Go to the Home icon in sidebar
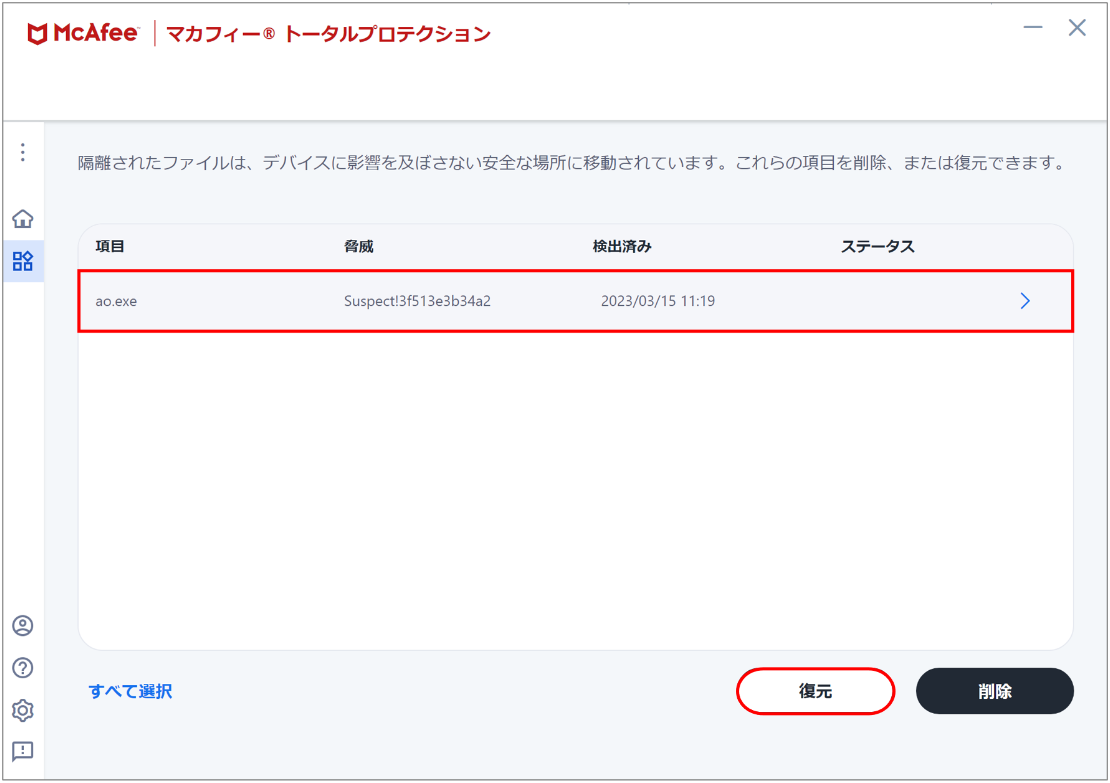The image size is (1110, 783). tap(23, 219)
